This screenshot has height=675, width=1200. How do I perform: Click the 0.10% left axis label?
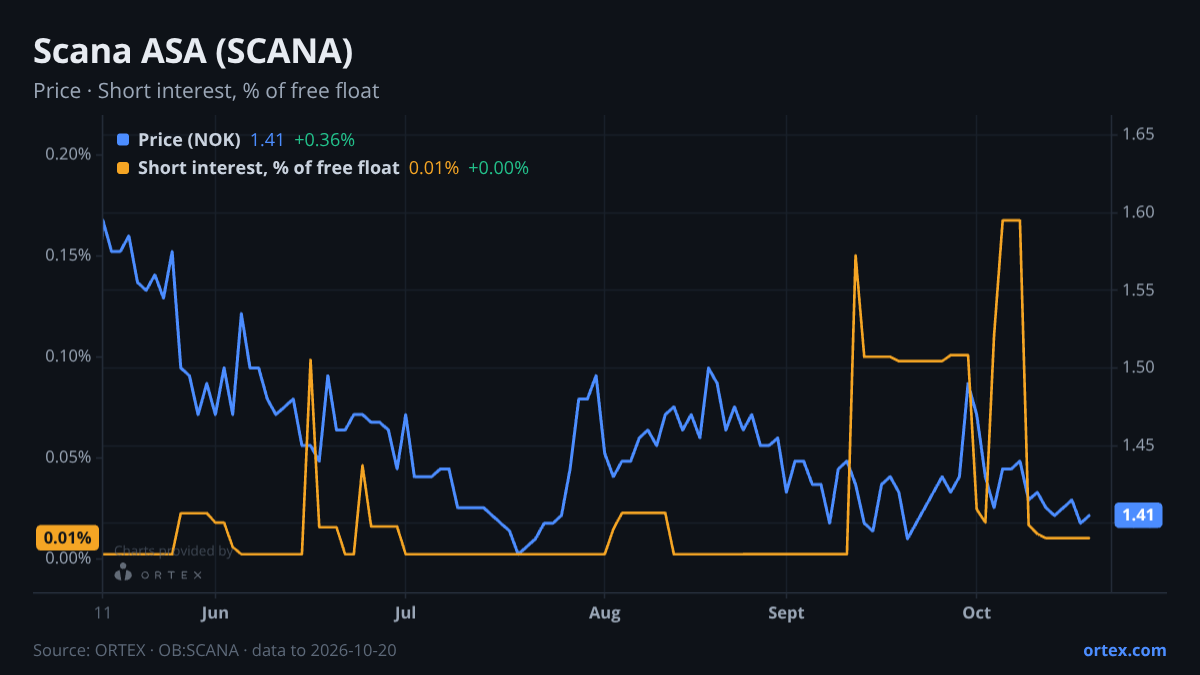(x=69, y=356)
